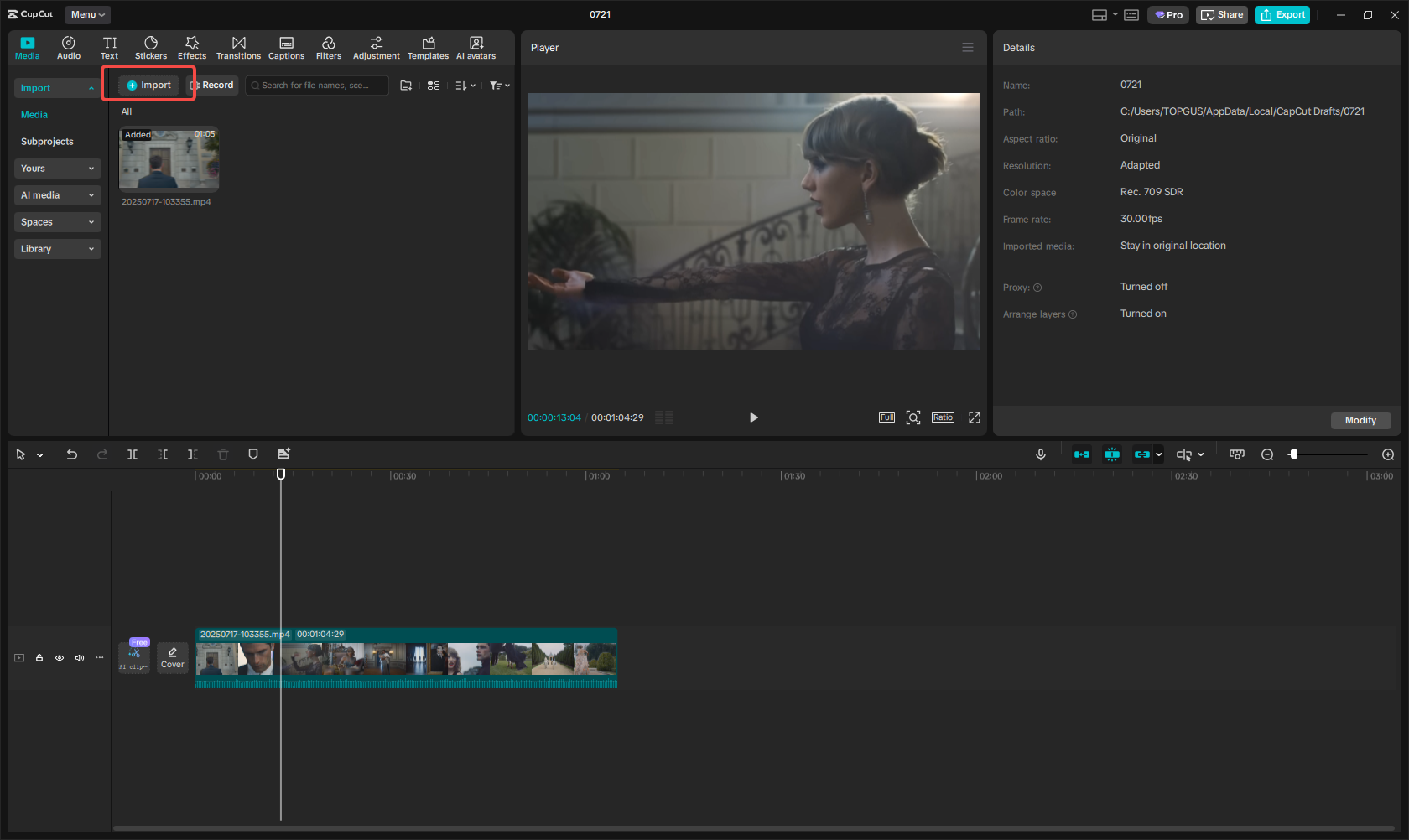1409x840 pixels.
Task: Click the Undo icon in the timeline toolbar
Action: 72,454
